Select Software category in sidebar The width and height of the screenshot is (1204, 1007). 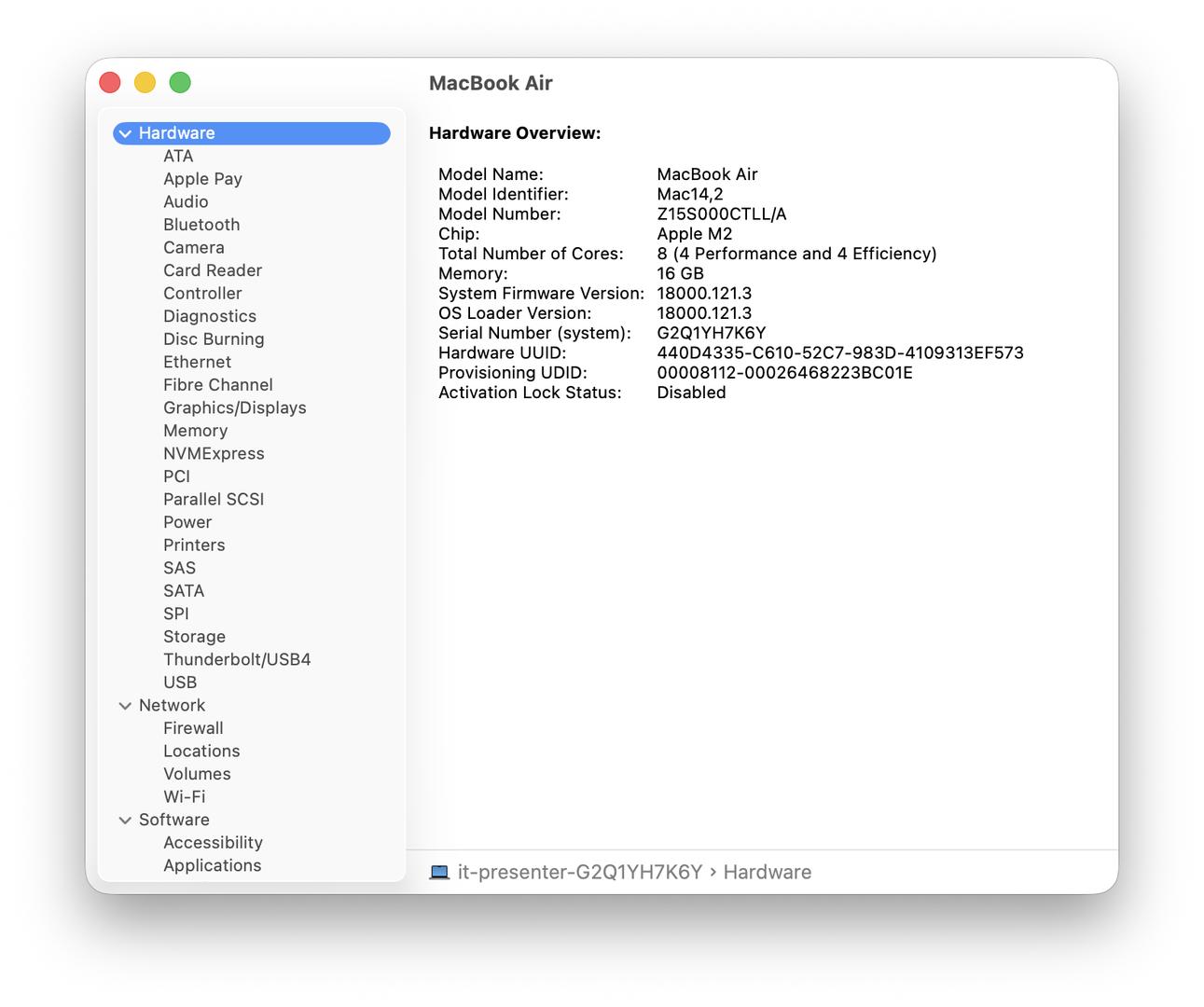click(x=174, y=820)
